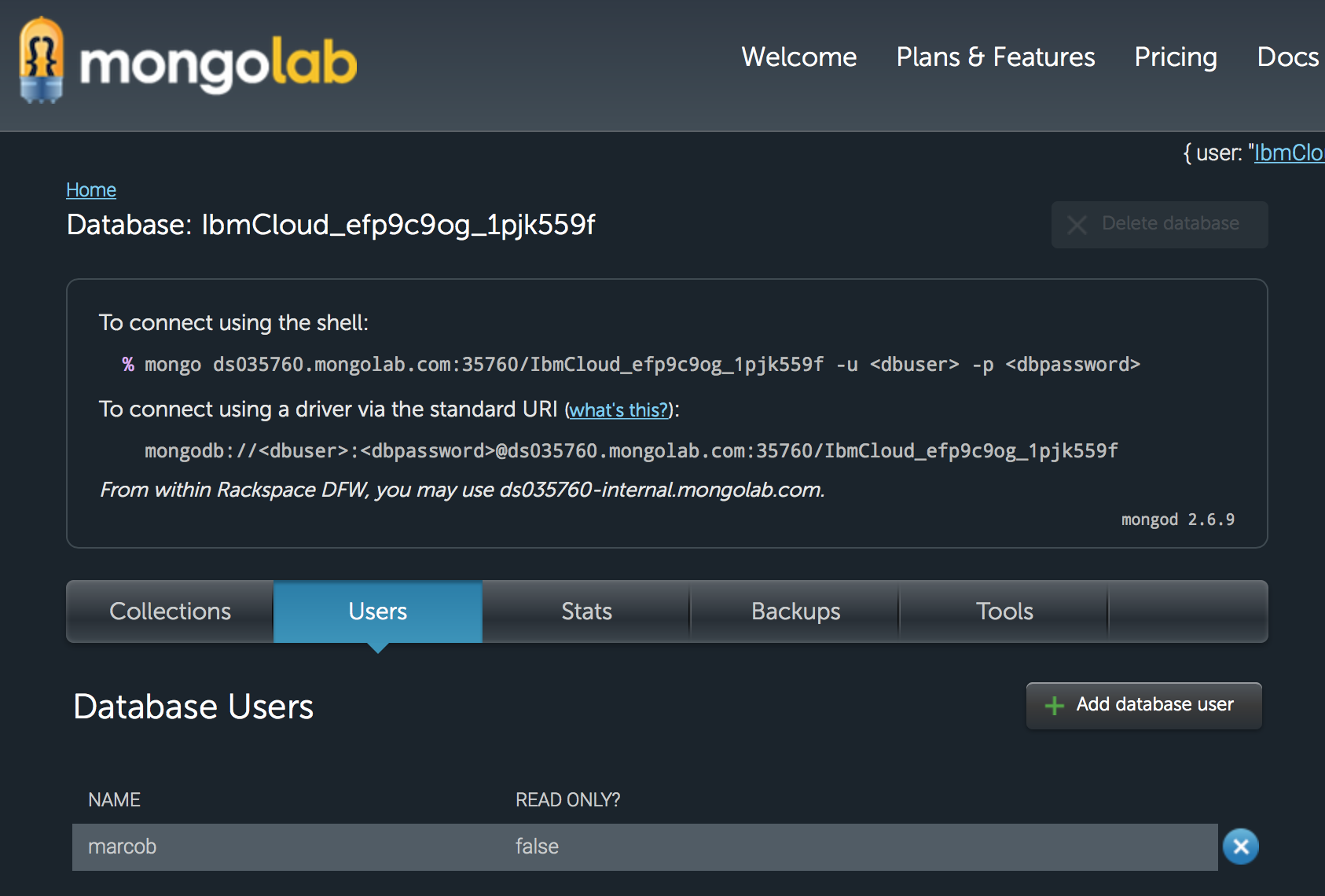Switch to the Collections tab
Image resolution: width=1325 pixels, height=896 pixels.
170,611
